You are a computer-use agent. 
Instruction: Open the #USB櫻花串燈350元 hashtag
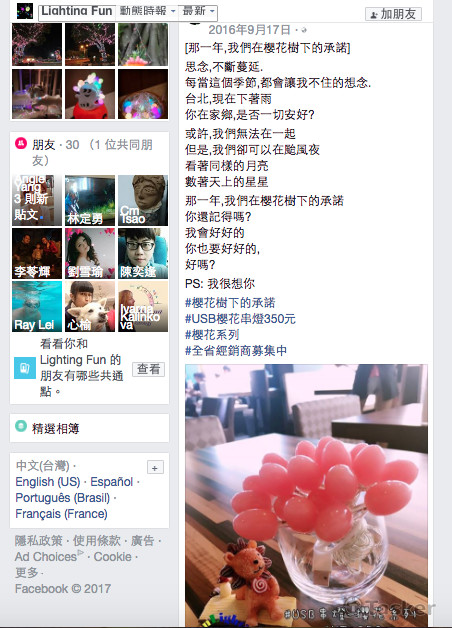[240, 319]
